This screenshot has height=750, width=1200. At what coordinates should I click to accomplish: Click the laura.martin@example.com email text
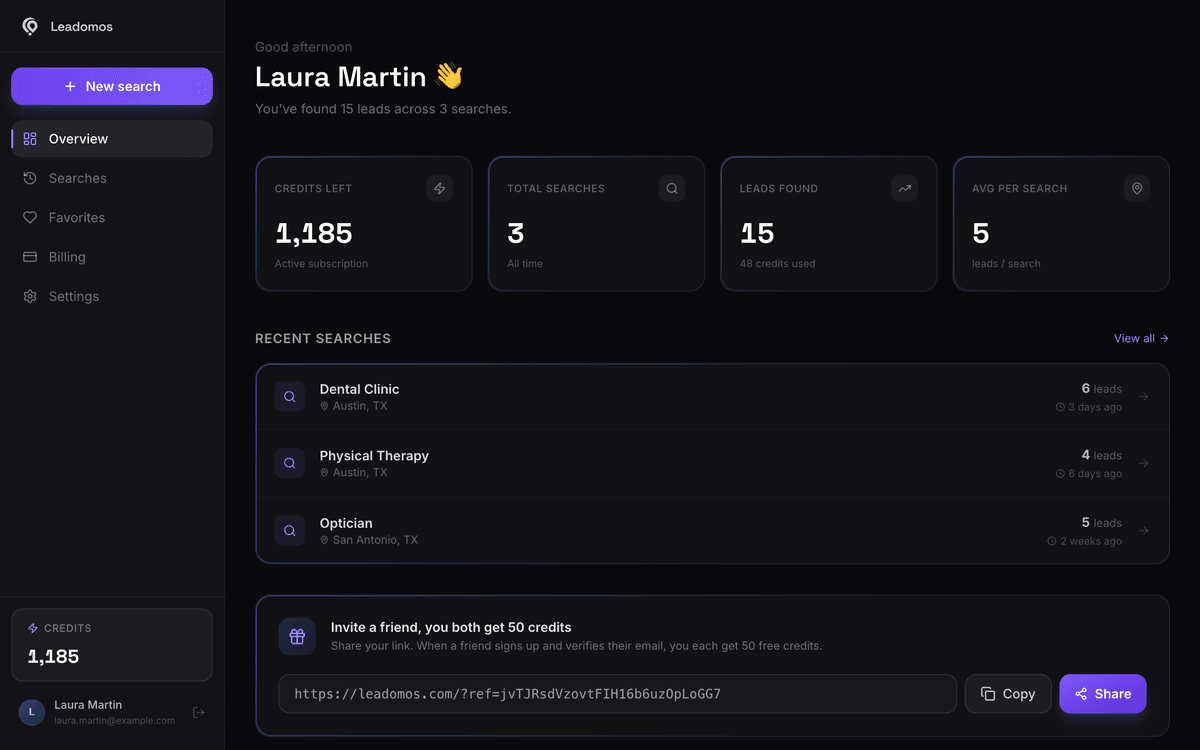(x=114, y=720)
